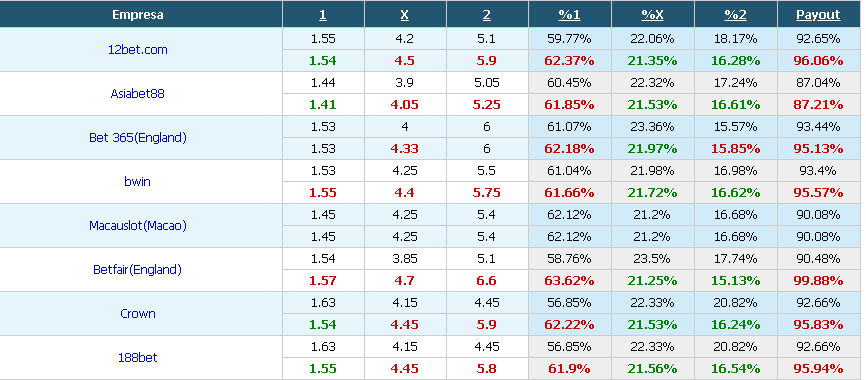Viewport: 866px width, 380px height.
Task: Open the Crown bookmaker link
Action: tap(138, 313)
